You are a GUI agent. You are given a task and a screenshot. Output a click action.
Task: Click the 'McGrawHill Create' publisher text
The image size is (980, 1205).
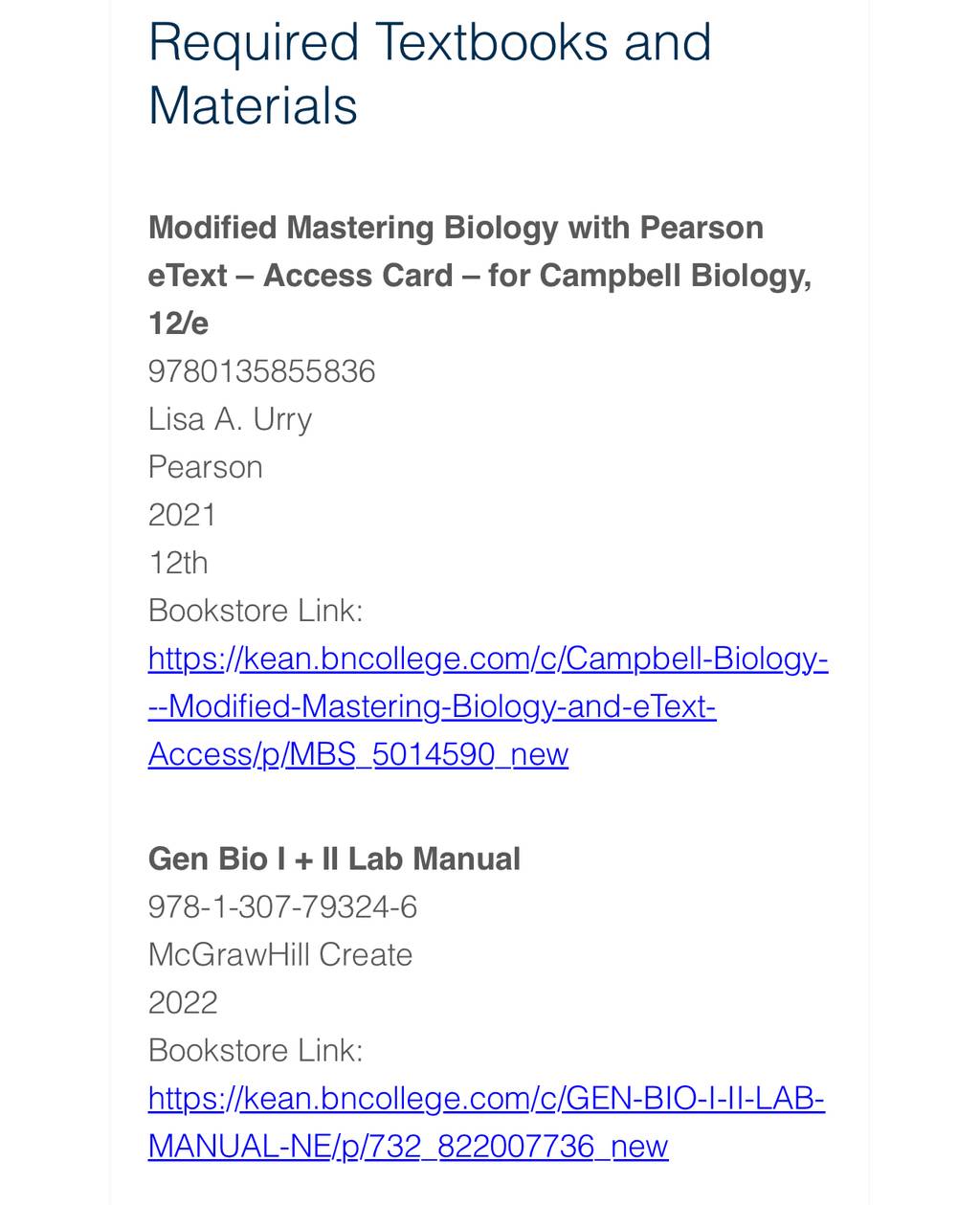coord(280,954)
